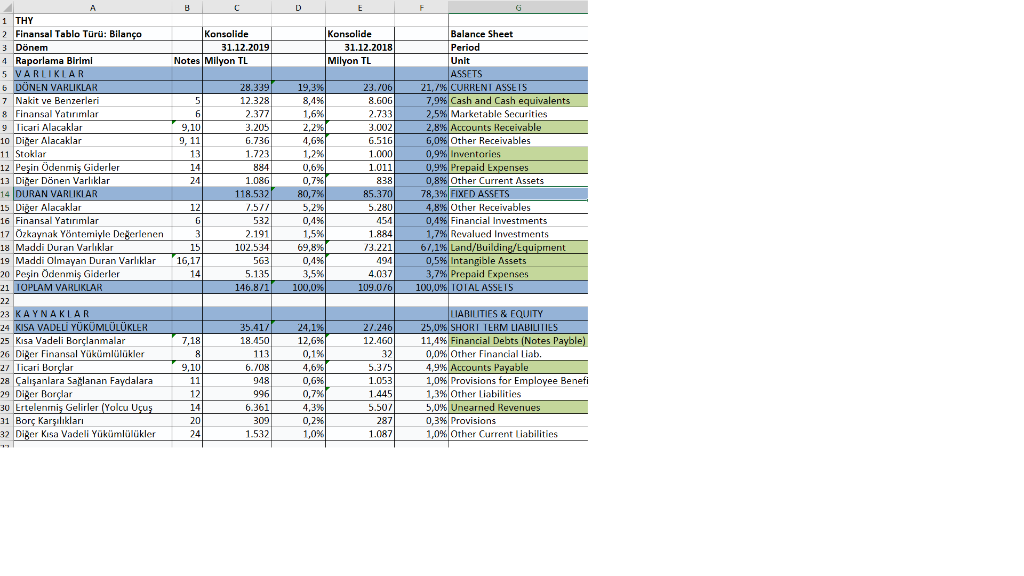Select the Balance Sheet cell
Screen dimensions: 1024x576
pyautogui.click(x=517, y=33)
